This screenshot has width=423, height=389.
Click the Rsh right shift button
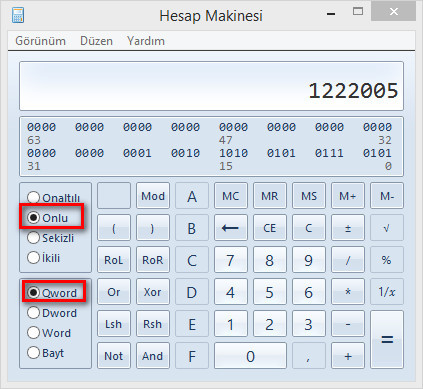click(153, 324)
